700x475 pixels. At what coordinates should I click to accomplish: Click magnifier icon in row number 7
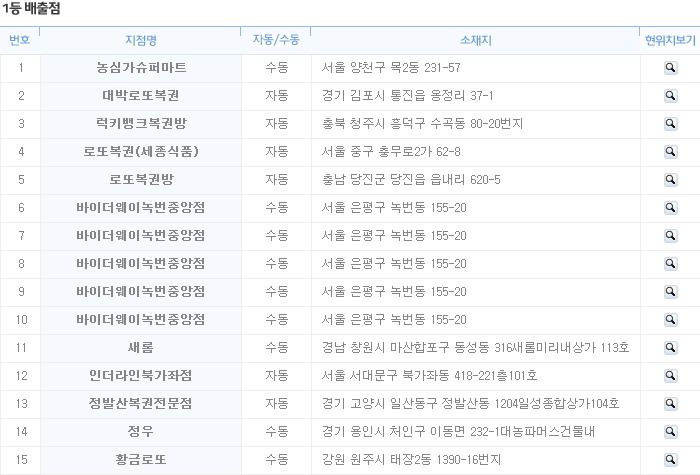670,236
